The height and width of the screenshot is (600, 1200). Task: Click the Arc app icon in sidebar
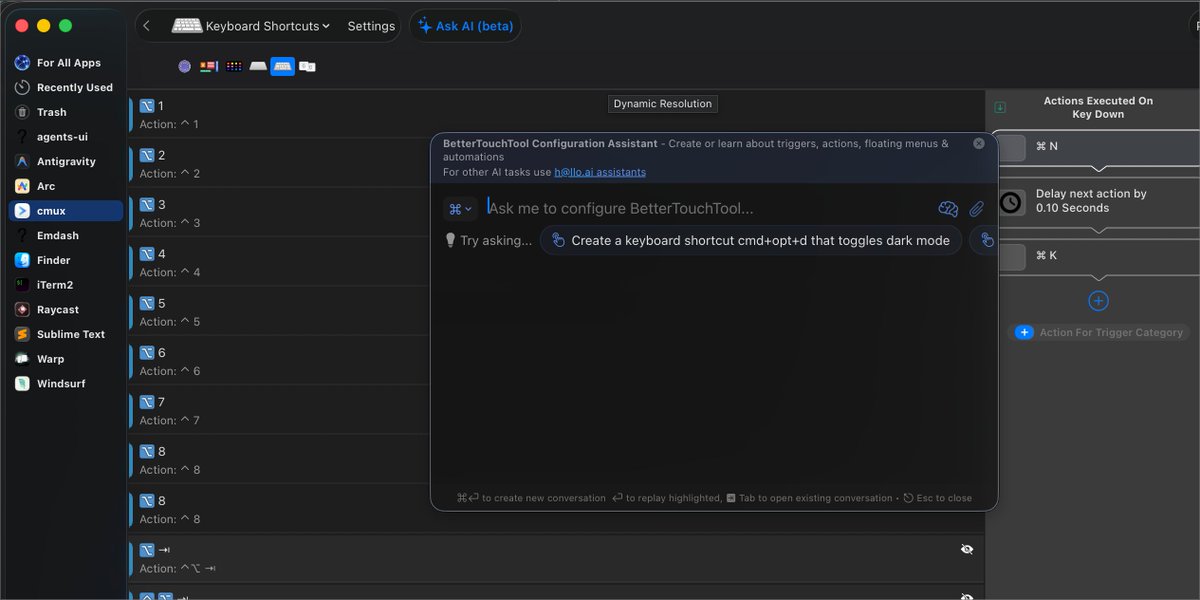click(22, 186)
